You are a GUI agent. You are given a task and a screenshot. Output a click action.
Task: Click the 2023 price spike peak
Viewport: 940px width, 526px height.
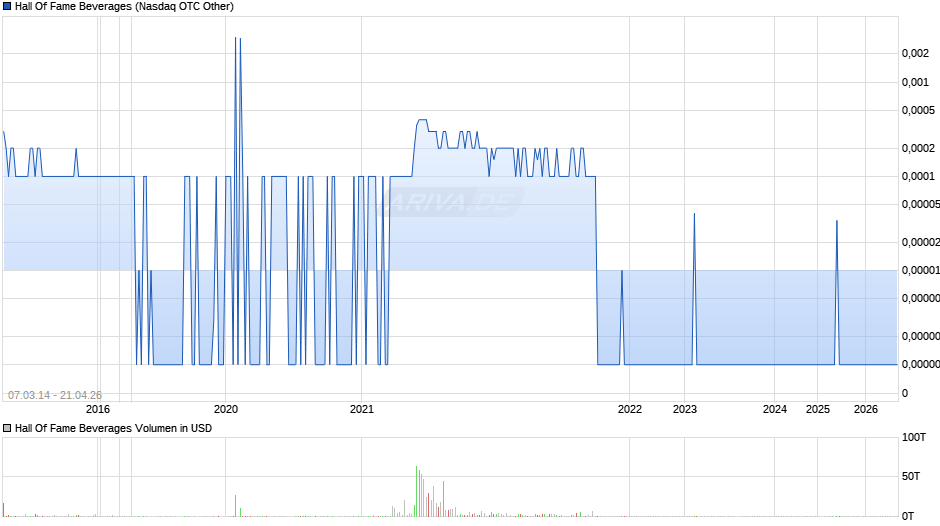point(695,214)
